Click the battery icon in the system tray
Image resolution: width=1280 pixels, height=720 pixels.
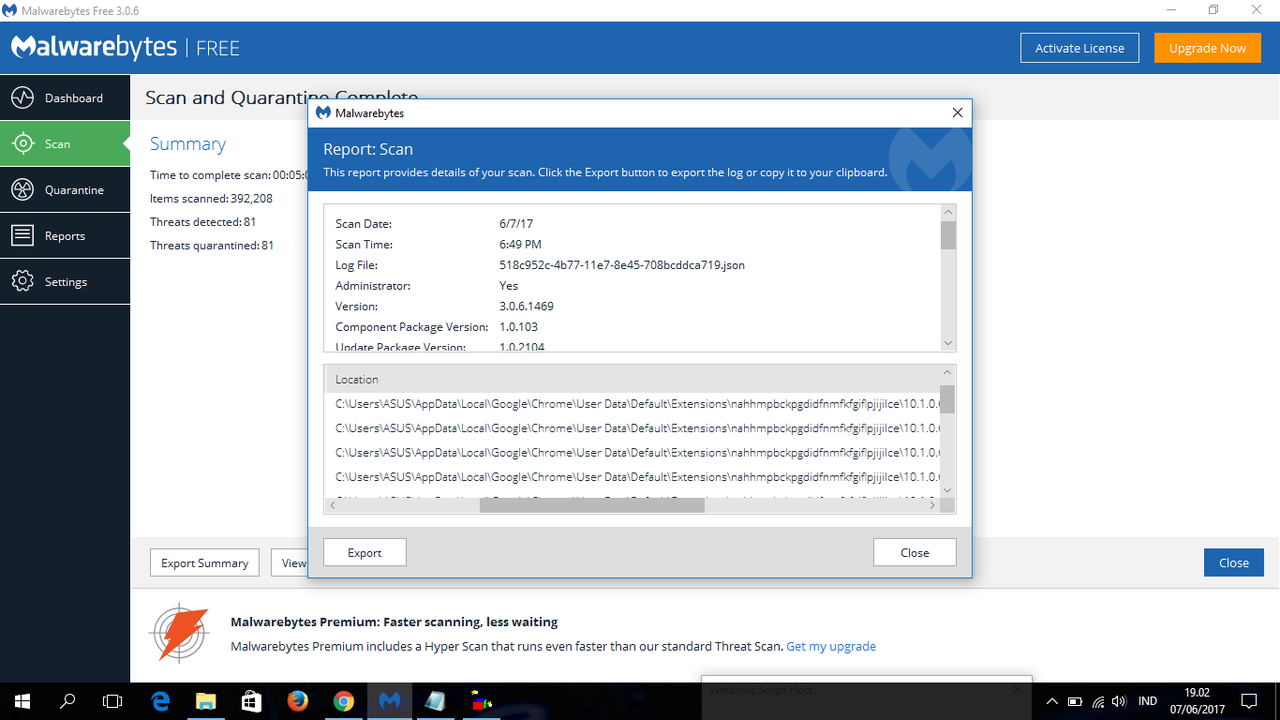click(1075, 701)
